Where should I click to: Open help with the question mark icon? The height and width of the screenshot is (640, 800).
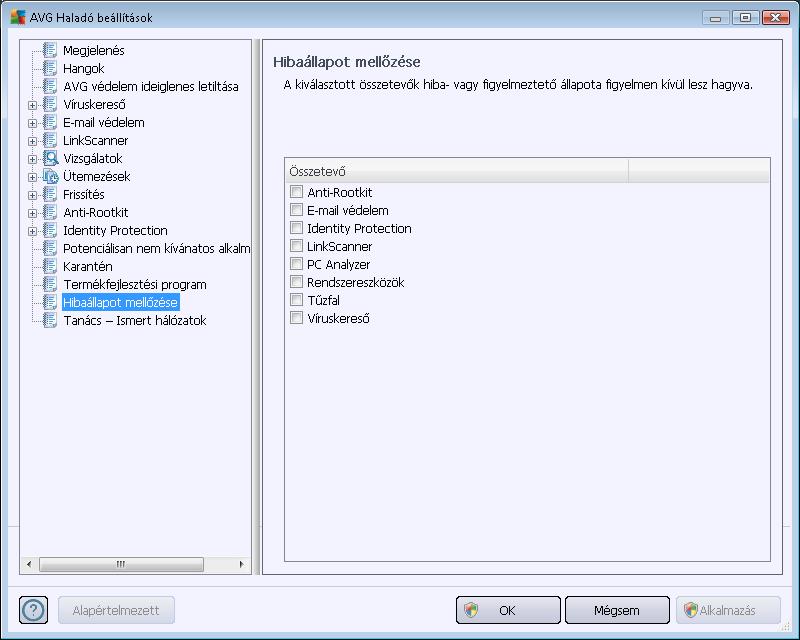coord(33,610)
